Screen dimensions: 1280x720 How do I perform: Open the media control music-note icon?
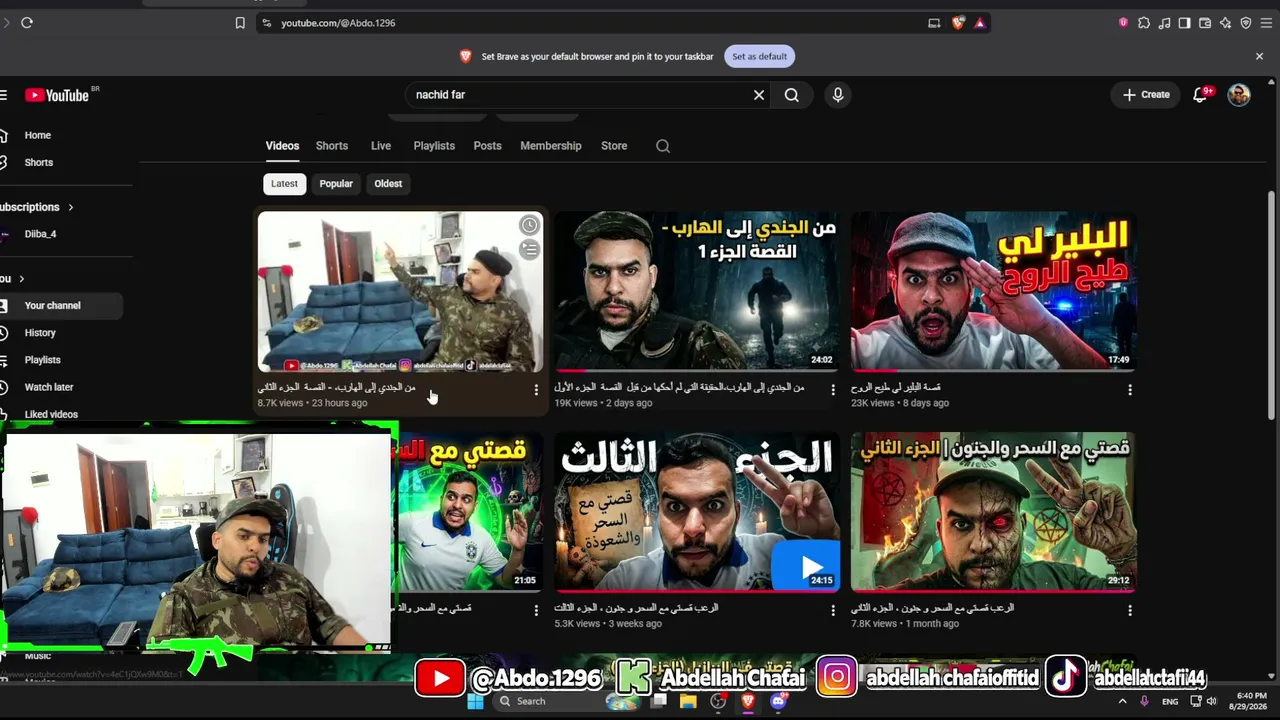(x=1164, y=23)
